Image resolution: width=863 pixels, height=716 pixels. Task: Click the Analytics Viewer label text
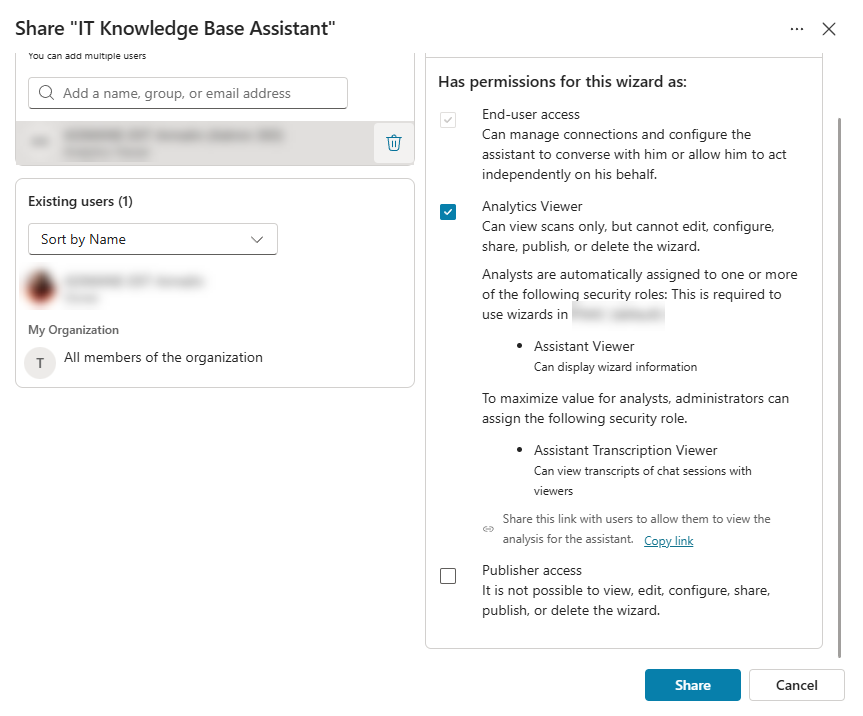point(532,206)
